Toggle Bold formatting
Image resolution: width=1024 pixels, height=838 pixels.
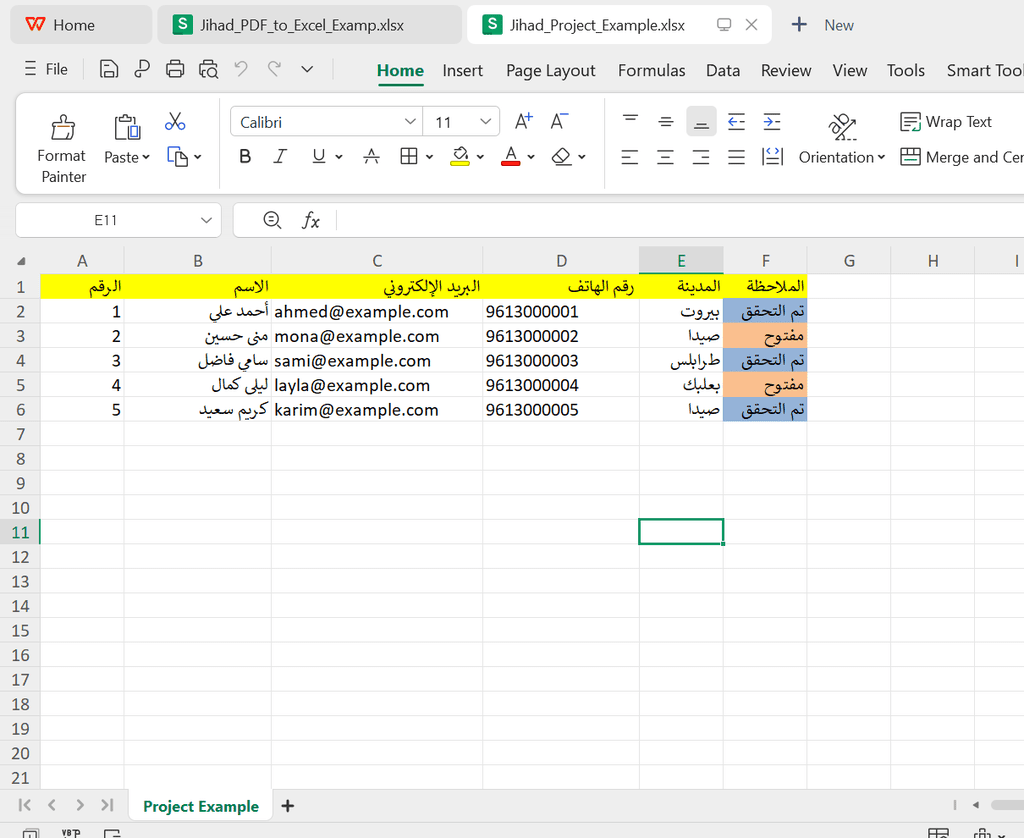click(x=245, y=157)
